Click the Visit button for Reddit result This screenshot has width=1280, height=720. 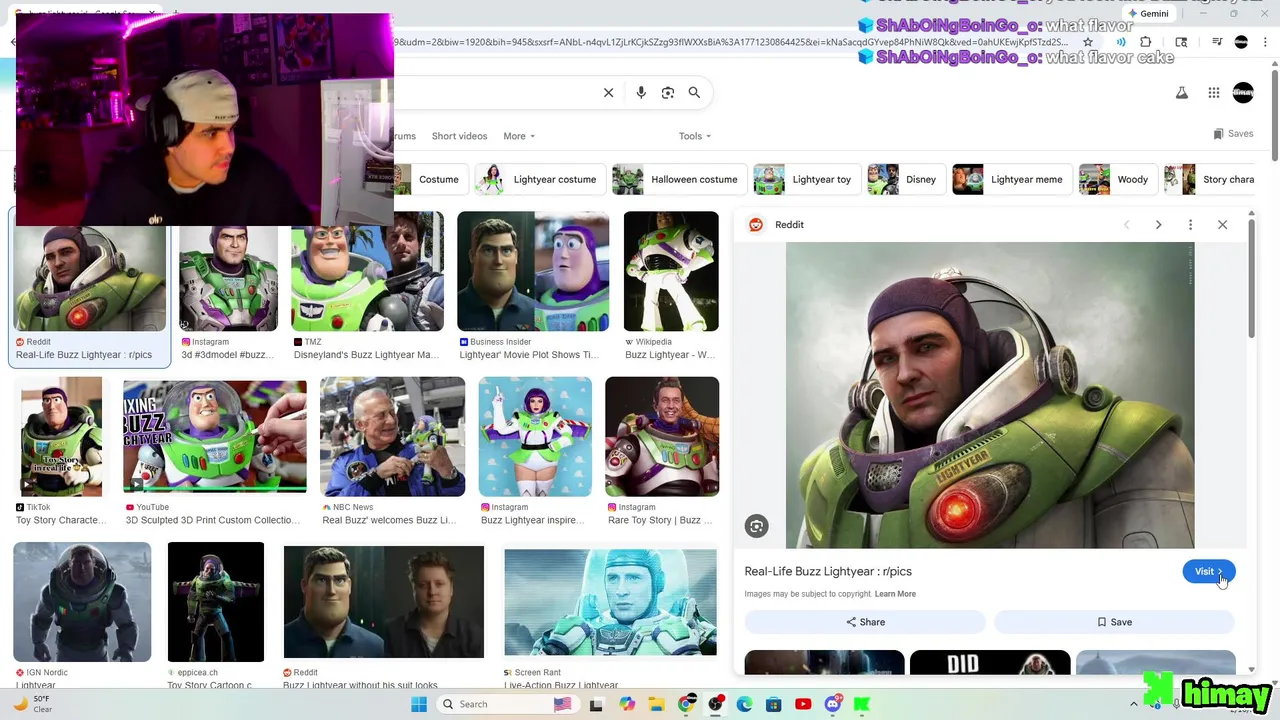coord(1209,572)
